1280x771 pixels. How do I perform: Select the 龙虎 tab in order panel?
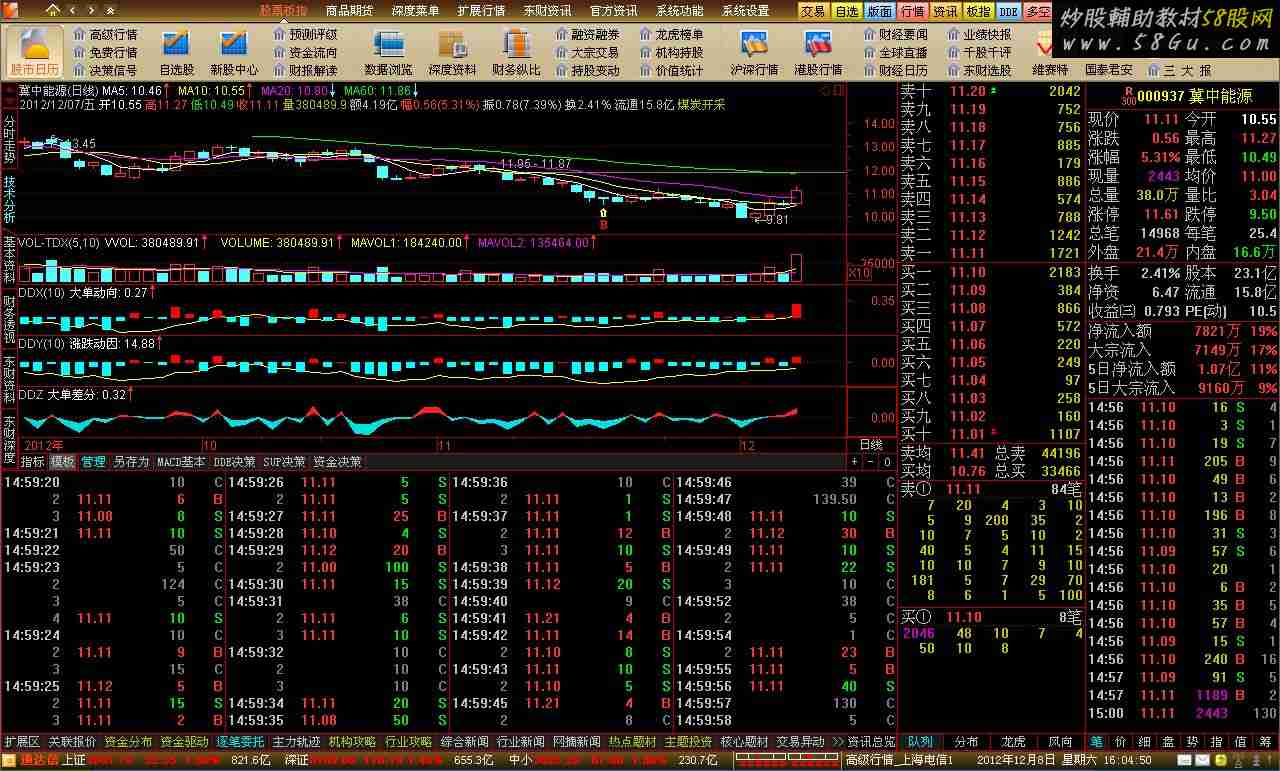pos(1014,742)
